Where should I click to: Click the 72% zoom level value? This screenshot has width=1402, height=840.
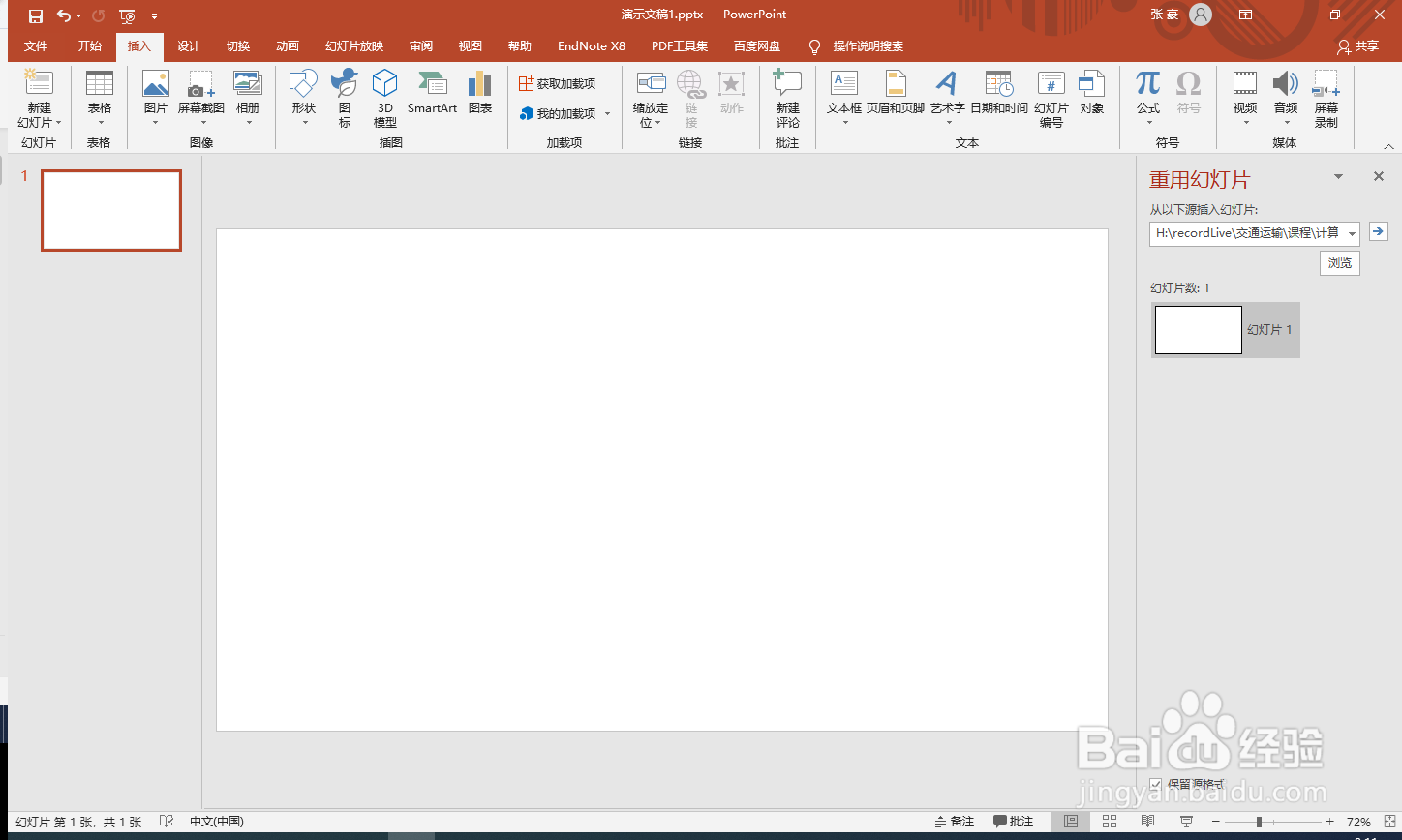pos(1358,822)
